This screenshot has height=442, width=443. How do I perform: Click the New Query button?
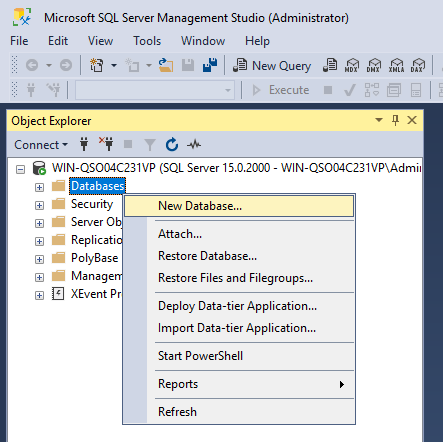coord(272,66)
